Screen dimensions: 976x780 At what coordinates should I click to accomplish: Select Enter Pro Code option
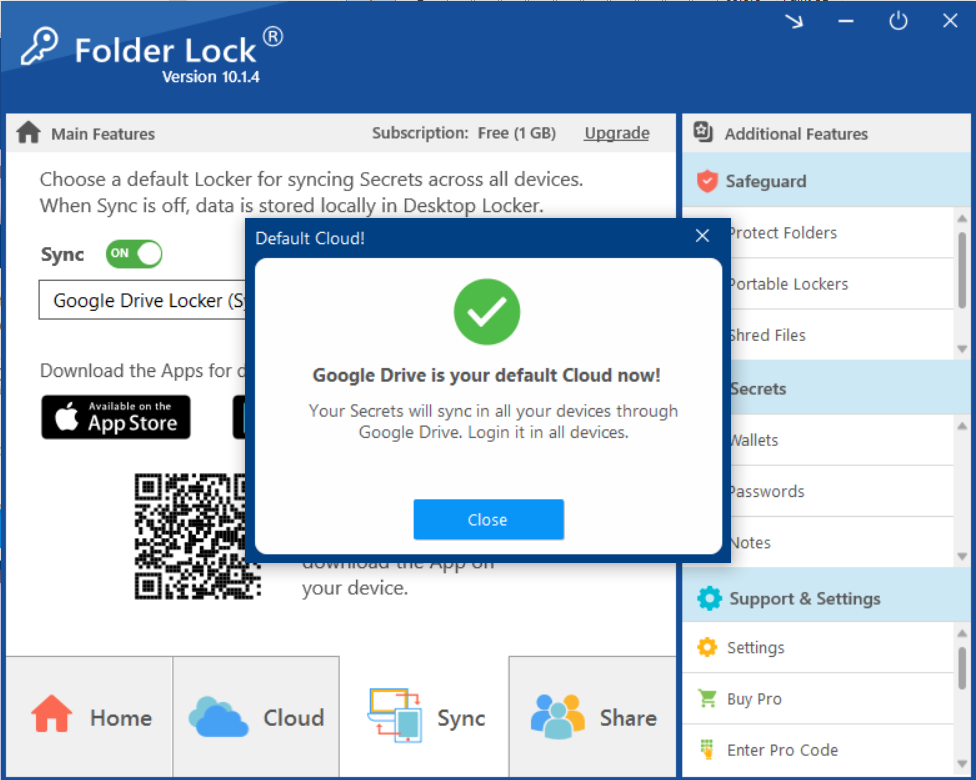click(818, 749)
